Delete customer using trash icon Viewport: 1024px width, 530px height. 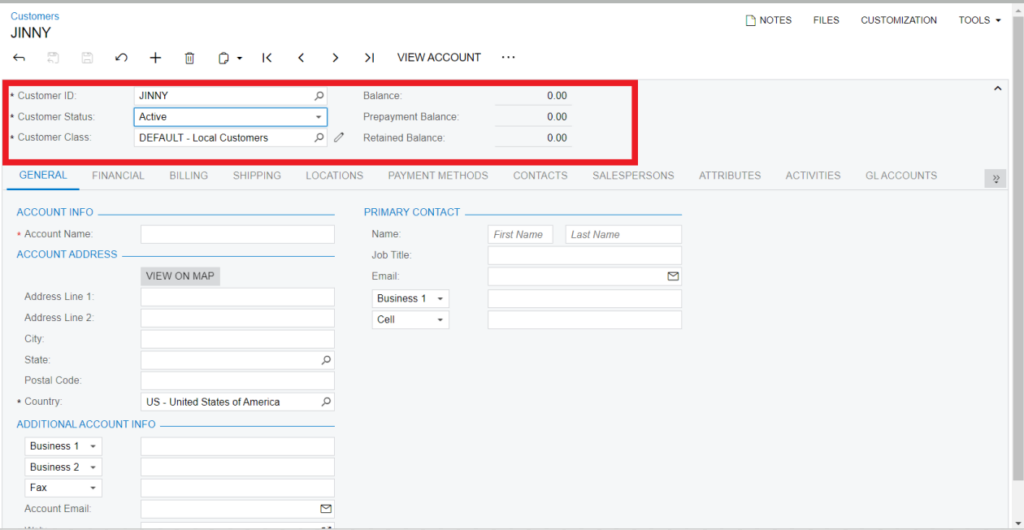tap(190, 58)
